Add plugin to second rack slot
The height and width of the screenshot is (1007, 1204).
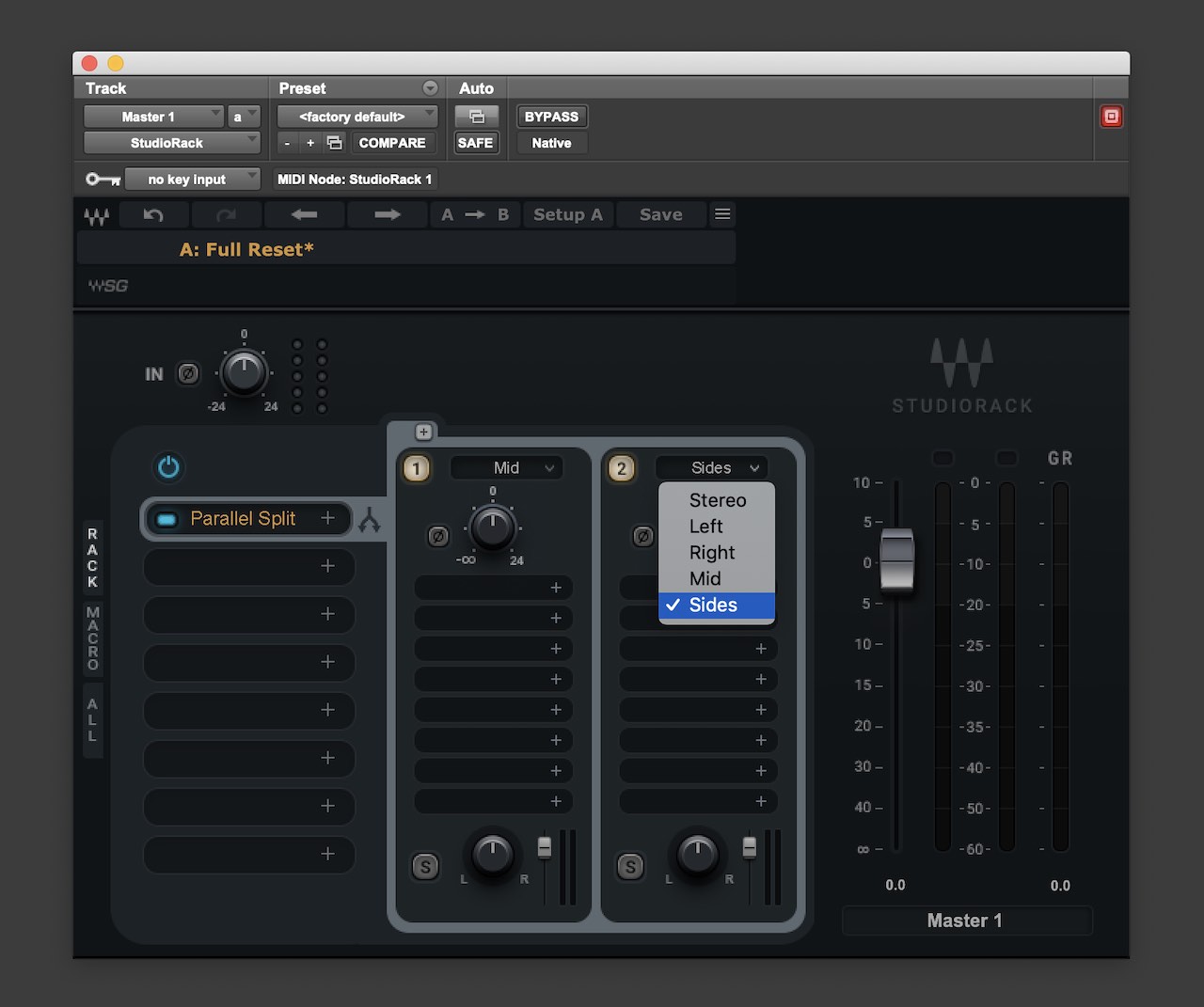tap(327, 566)
